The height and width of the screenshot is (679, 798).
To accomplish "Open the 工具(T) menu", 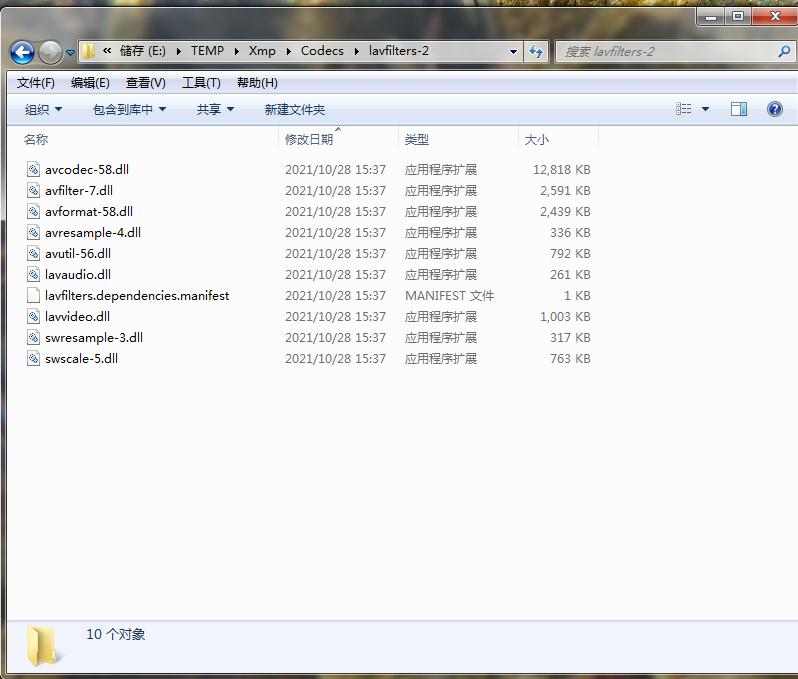I will tap(201, 83).
